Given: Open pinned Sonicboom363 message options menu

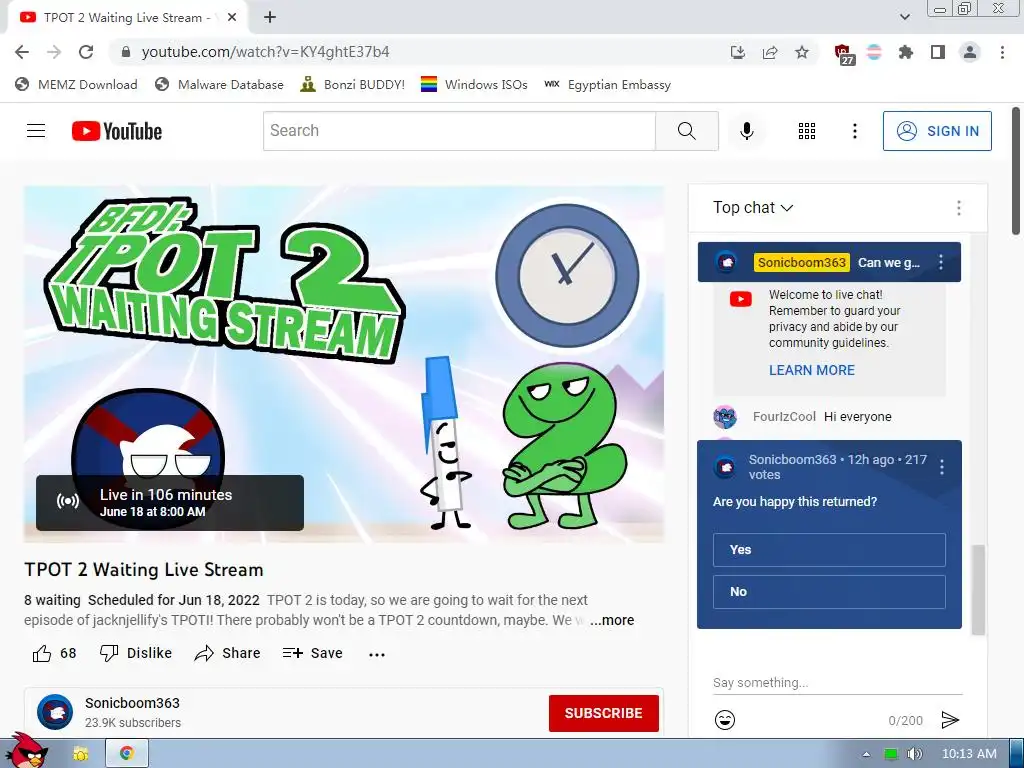Looking at the screenshot, I should pos(941,262).
